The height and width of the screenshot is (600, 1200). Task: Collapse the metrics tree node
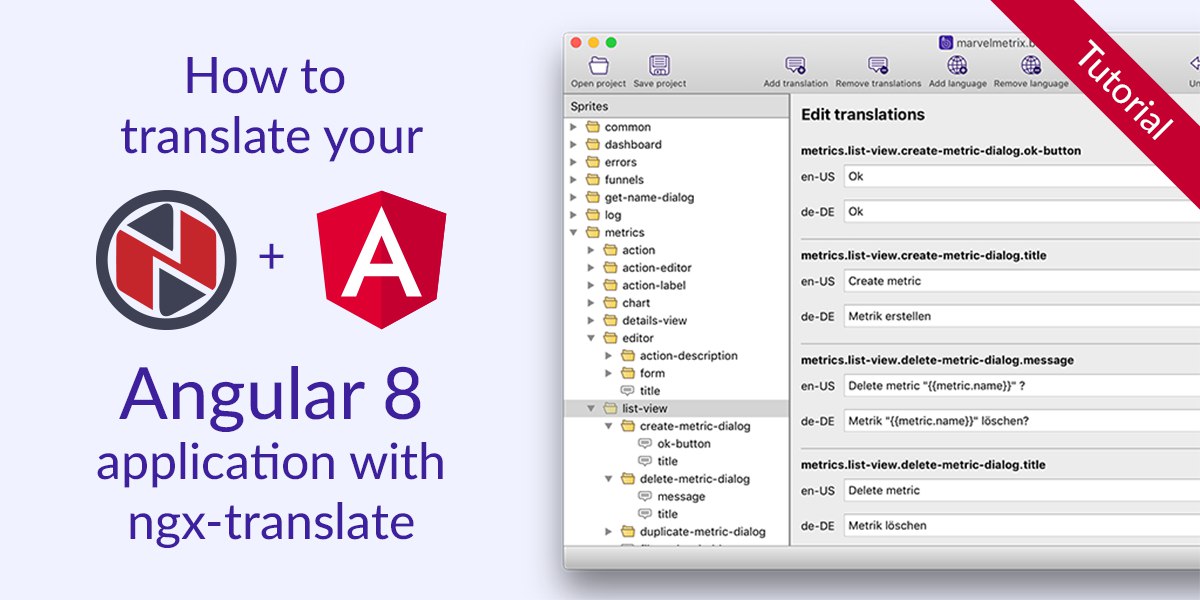click(573, 232)
